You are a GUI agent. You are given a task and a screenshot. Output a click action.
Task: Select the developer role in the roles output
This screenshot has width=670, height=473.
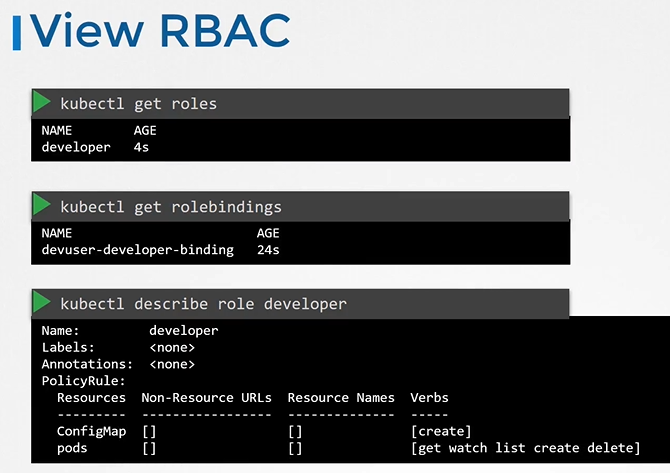tap(76, 147)
